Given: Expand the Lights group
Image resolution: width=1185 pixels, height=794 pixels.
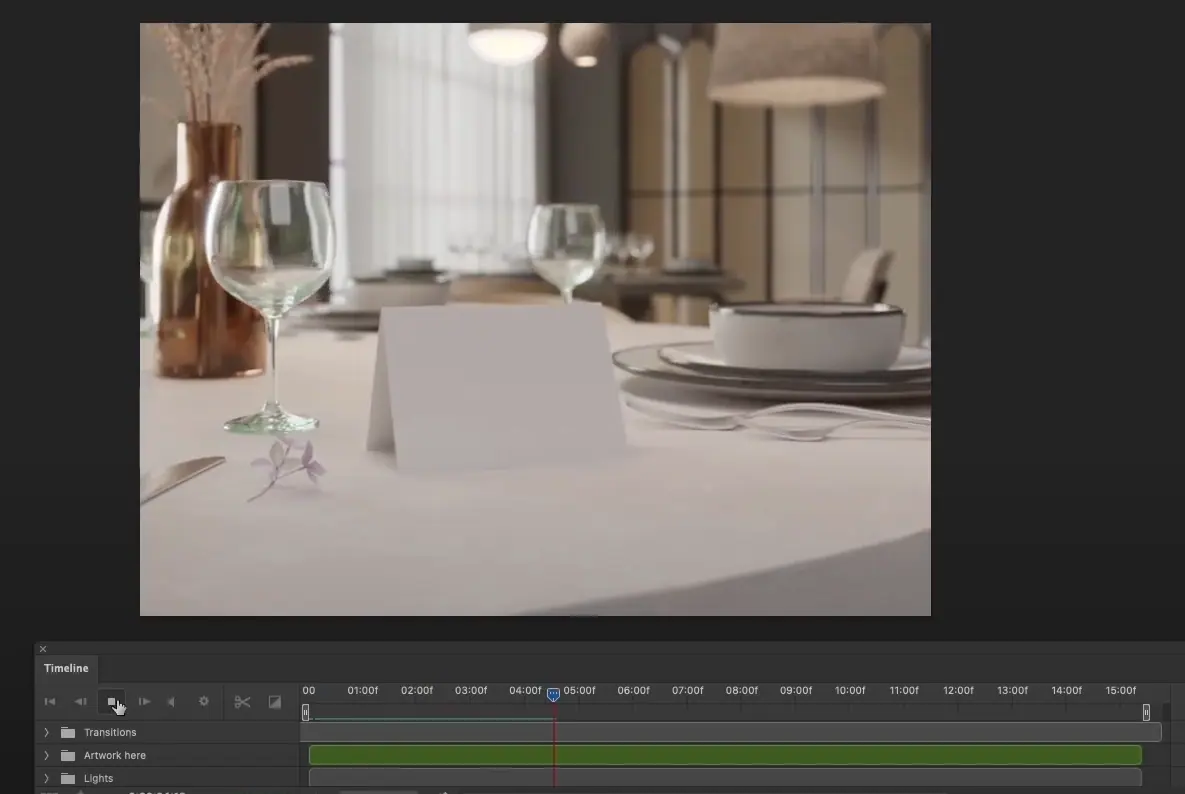Looking at the screenshot, I should 46,778.
